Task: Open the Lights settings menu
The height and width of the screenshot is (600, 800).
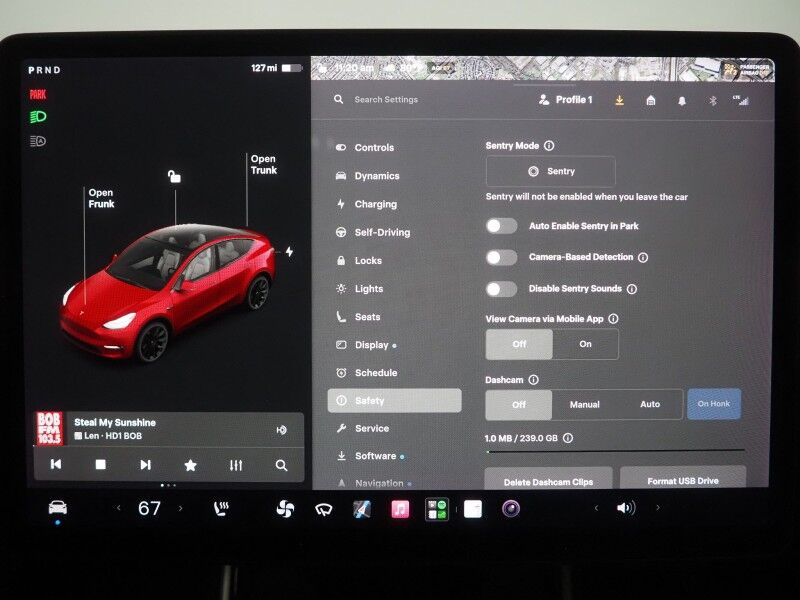Action: tap(359, 289)
